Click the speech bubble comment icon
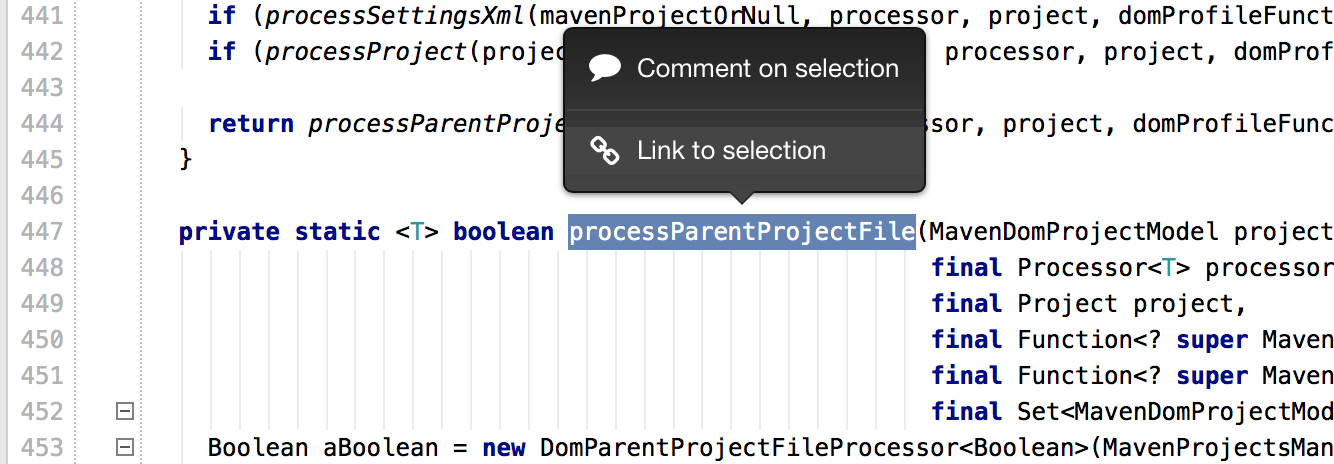 coord(605,68)
